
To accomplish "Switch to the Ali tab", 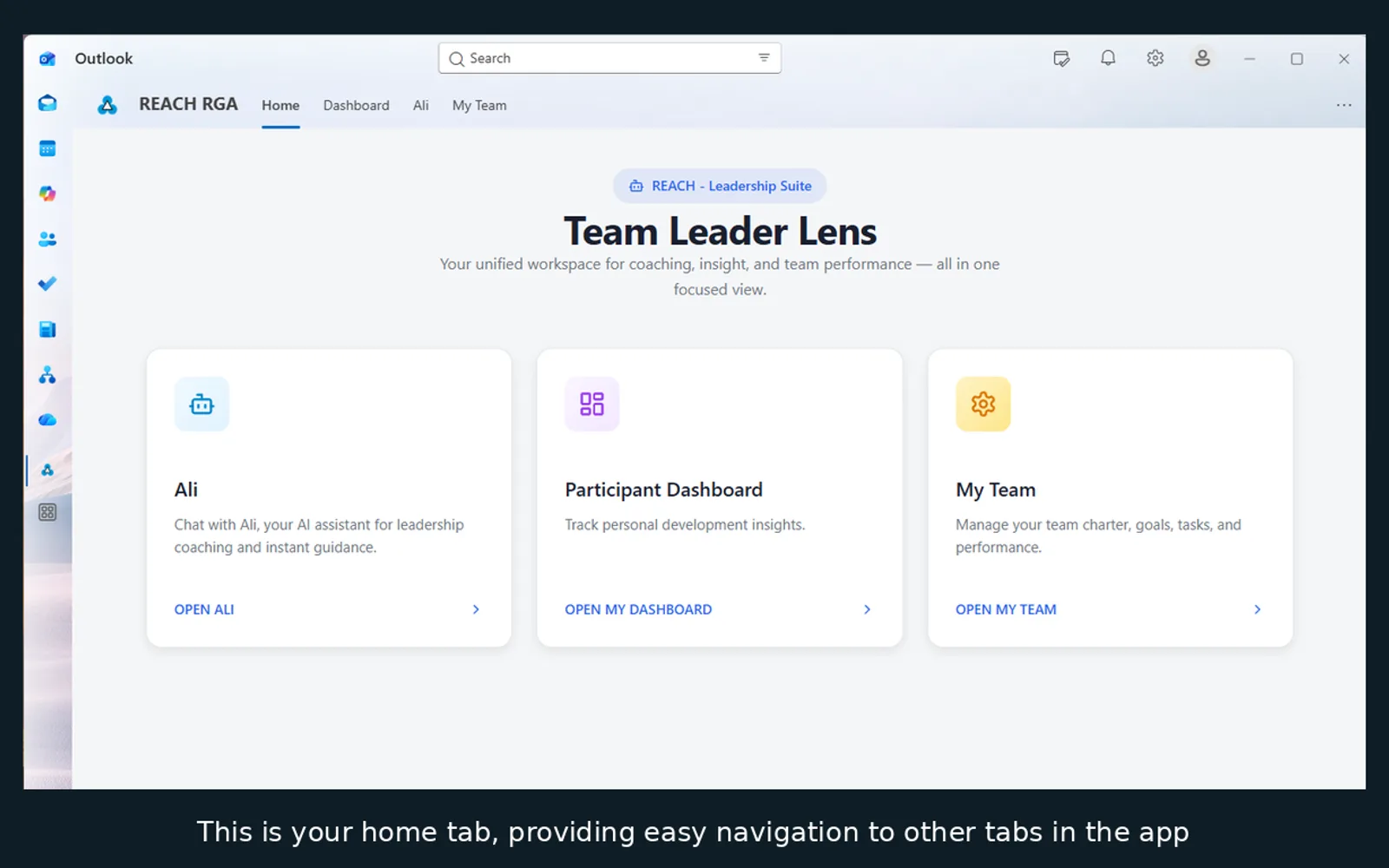I will click(x=421, y=105).
